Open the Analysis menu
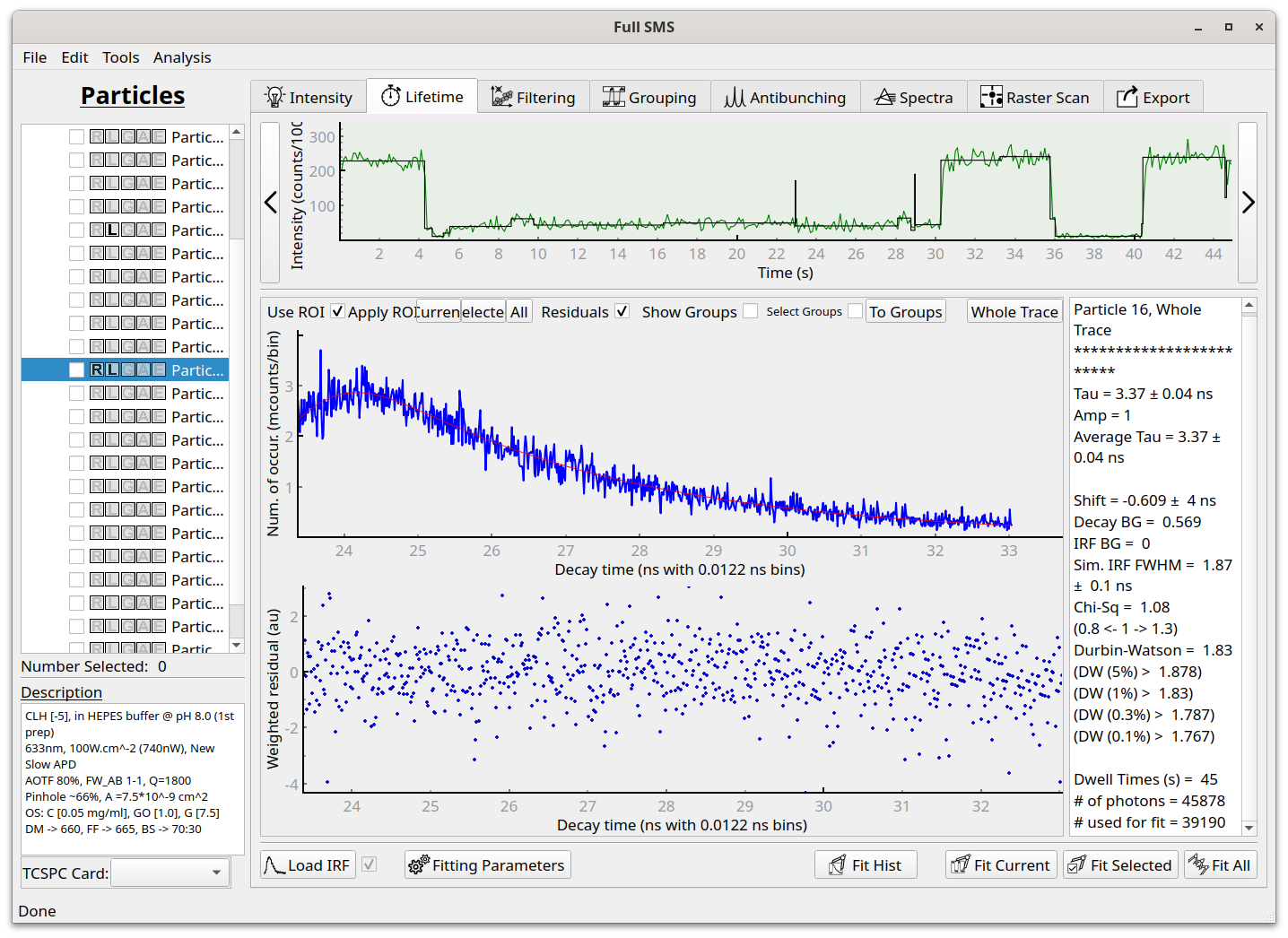This screenshot has height=938, width=1288. click(182, 57)
